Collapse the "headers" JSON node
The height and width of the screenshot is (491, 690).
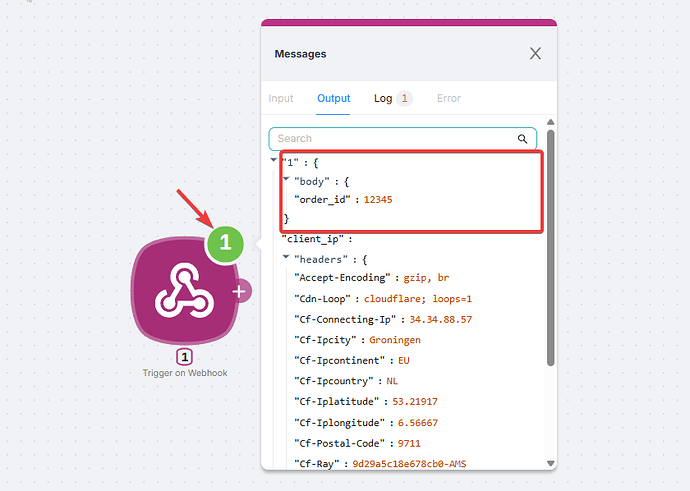[286, 258]
